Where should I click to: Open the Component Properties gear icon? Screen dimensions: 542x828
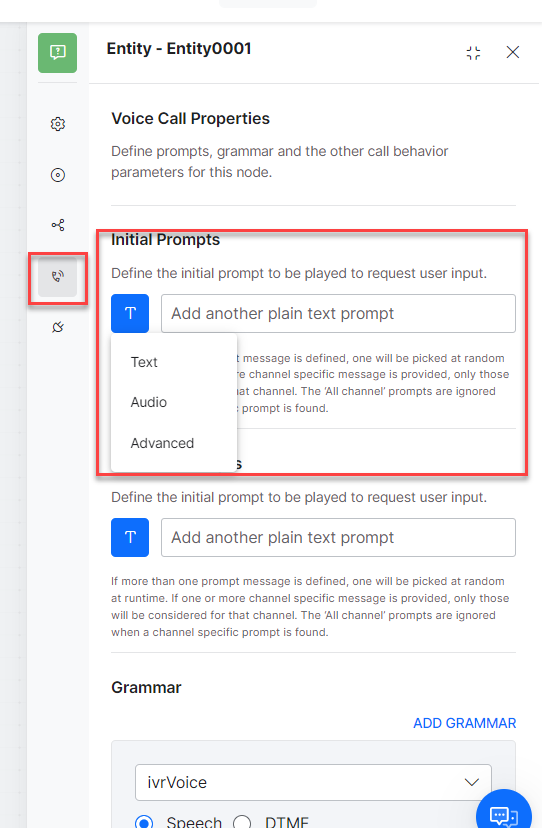click(58, 124)
